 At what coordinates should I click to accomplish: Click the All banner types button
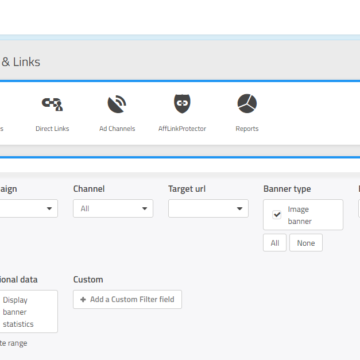click(275, 243)
